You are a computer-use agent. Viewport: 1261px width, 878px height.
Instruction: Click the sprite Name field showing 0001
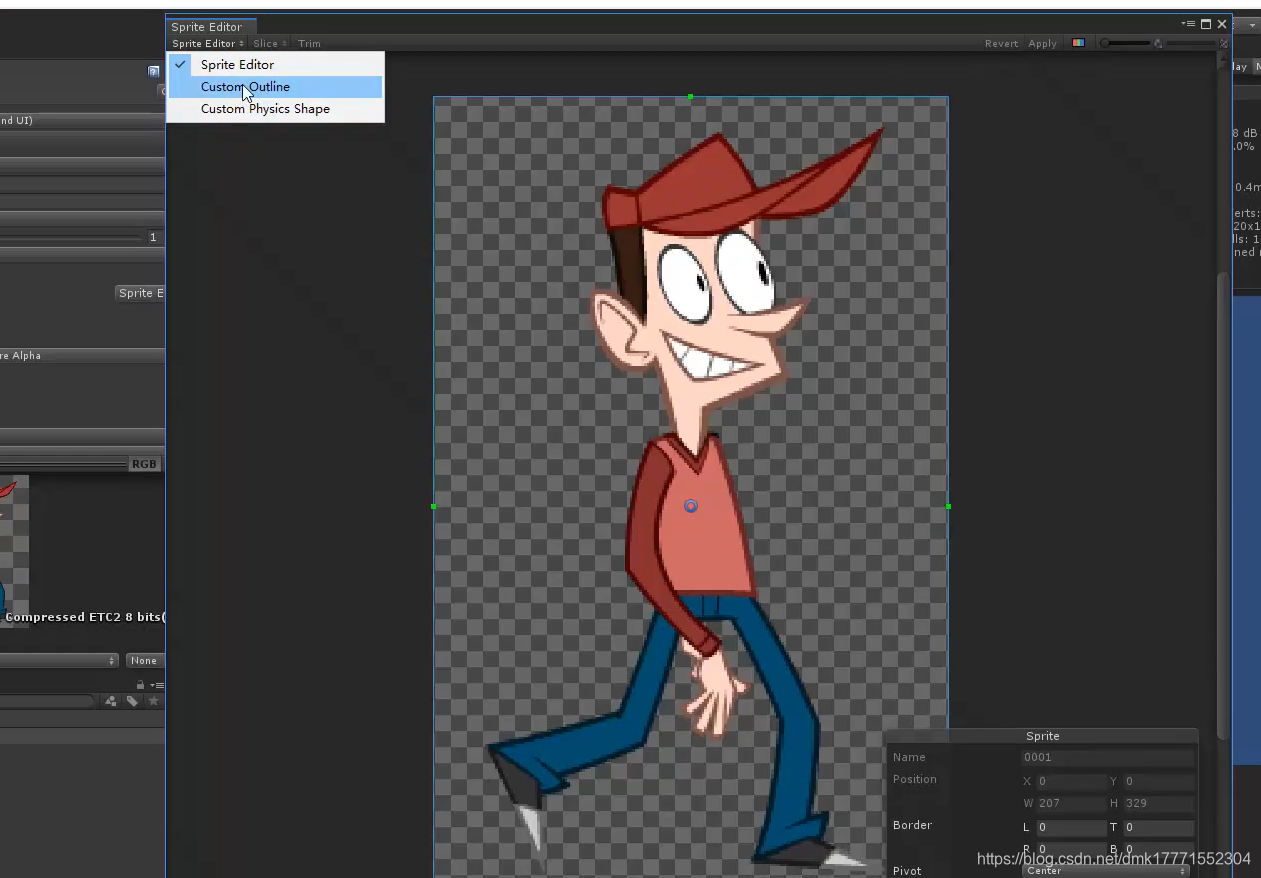[1108, 757]
